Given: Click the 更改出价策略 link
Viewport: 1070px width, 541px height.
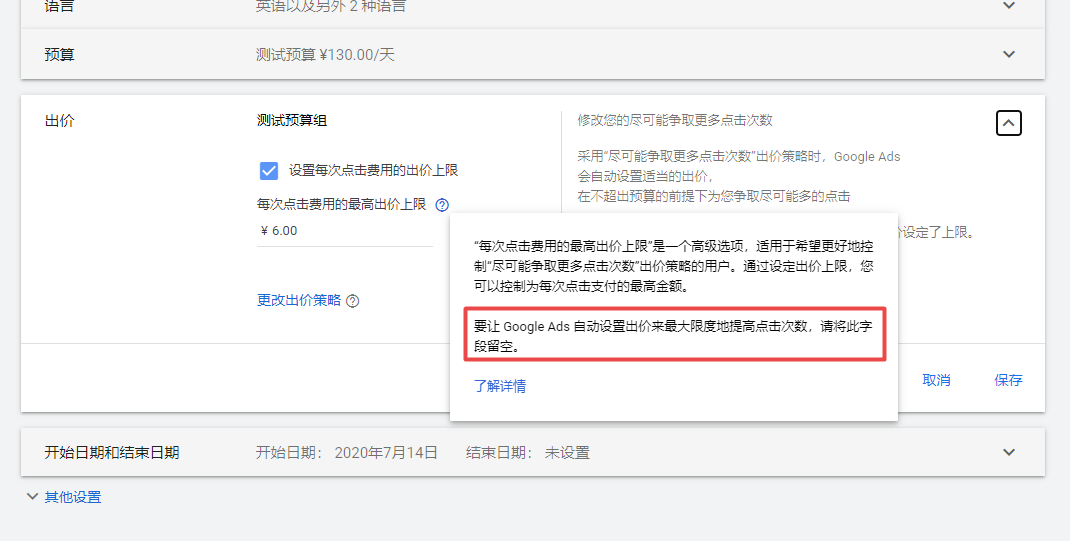Looking at the screenshot, I should point(299,300).
